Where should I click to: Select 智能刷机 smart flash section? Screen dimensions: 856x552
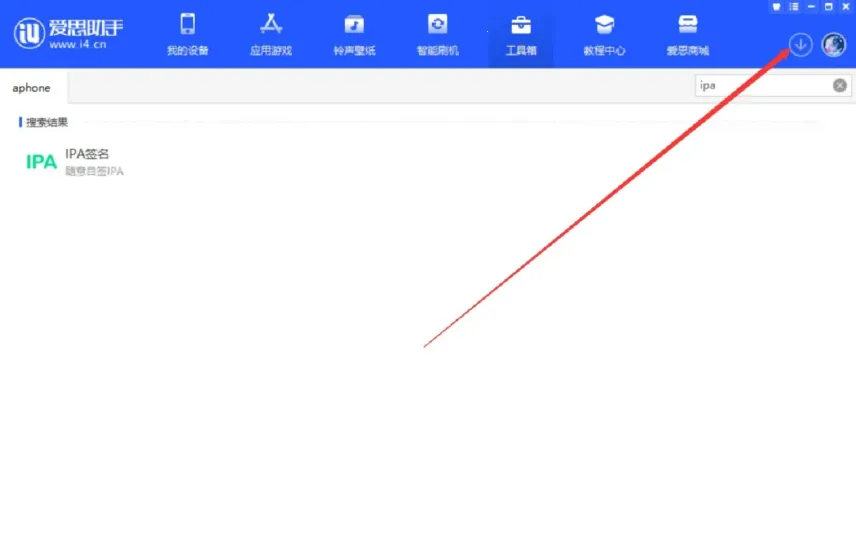tap(437, 35)
